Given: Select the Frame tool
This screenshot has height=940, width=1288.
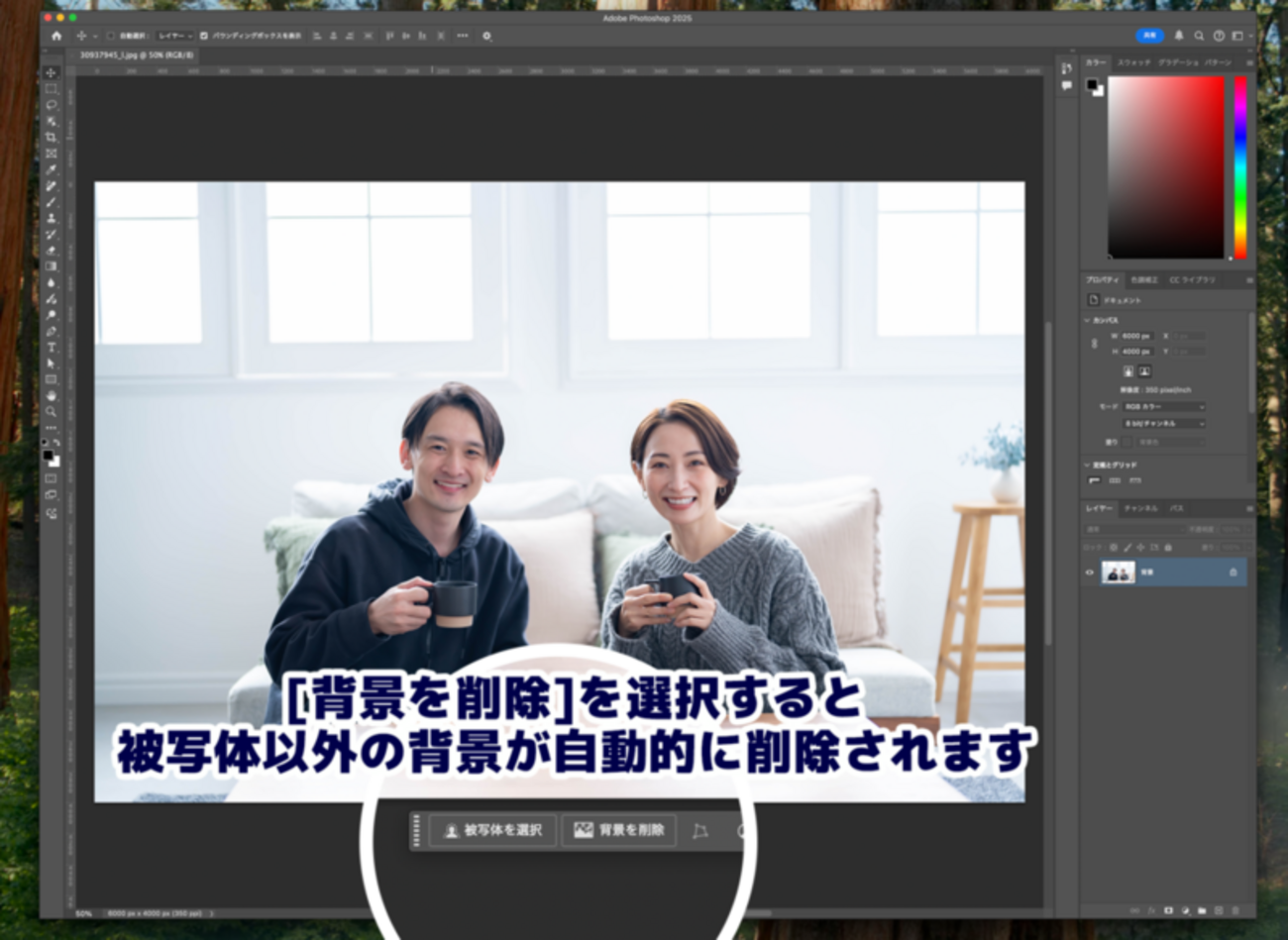Looking at the screenshot, I should (52, 154).
